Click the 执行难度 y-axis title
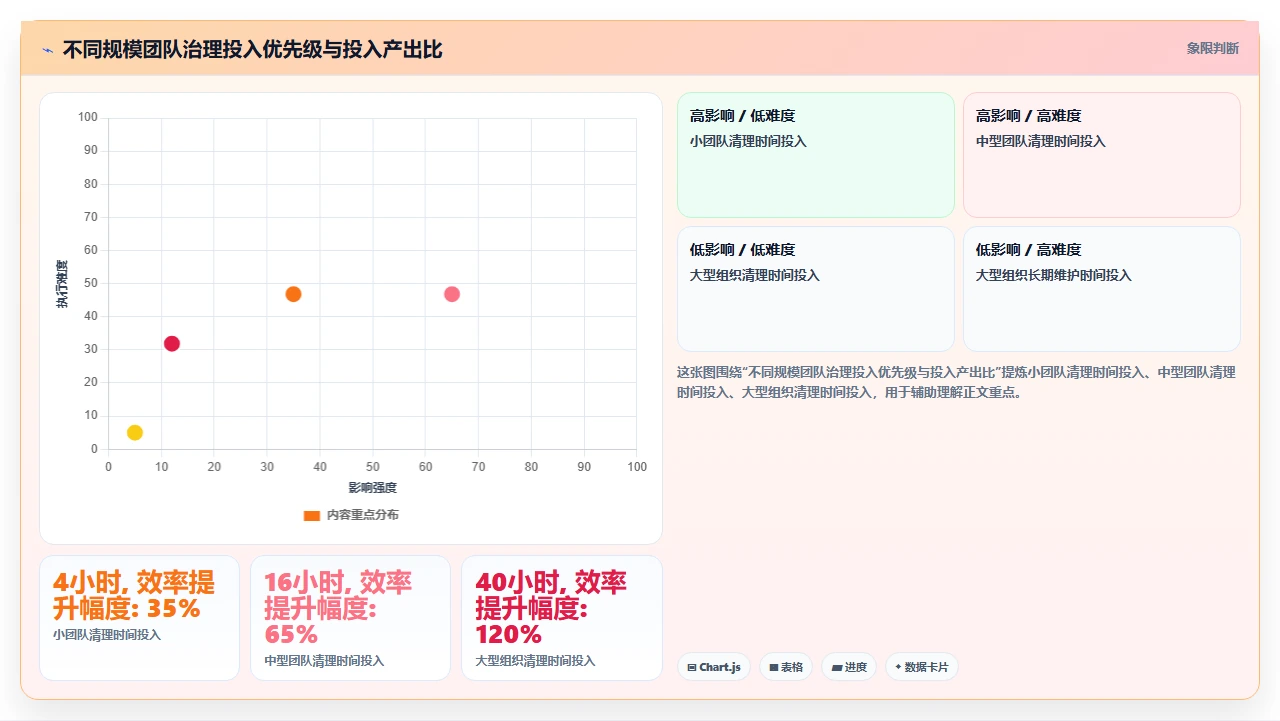1280x721 pixels. pyautogui.click(x=62, y=284)
